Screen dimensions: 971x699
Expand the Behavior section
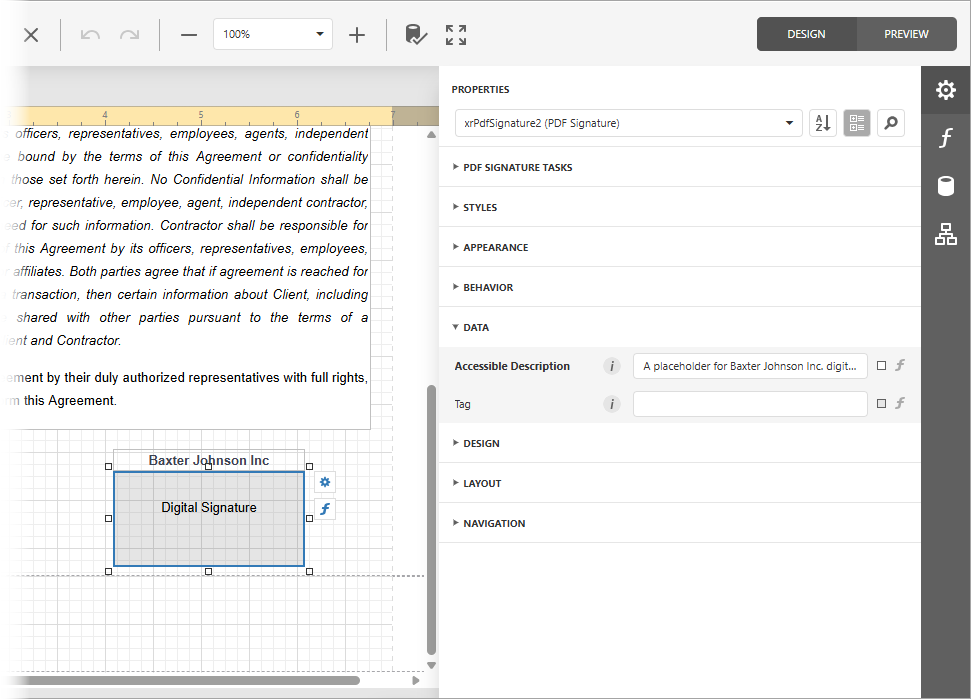[x=679, y=287]
